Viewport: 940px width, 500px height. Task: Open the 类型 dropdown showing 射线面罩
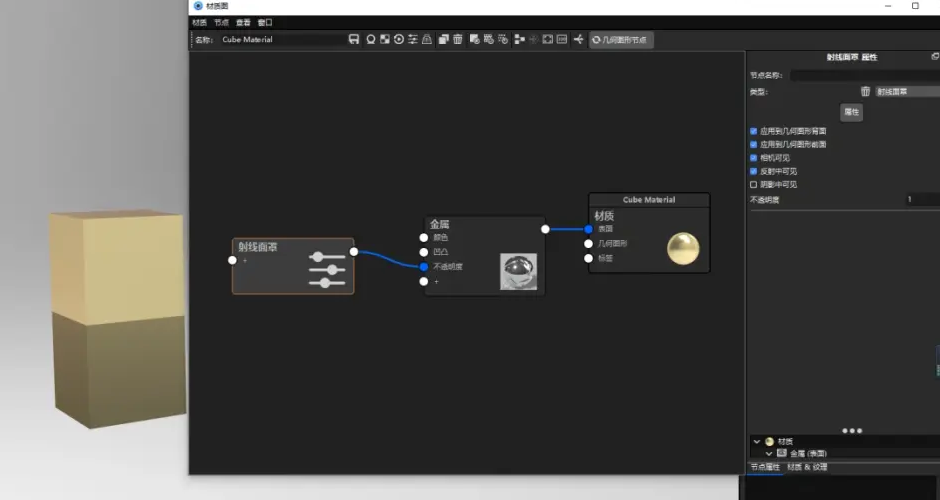[x=907, y=92]
